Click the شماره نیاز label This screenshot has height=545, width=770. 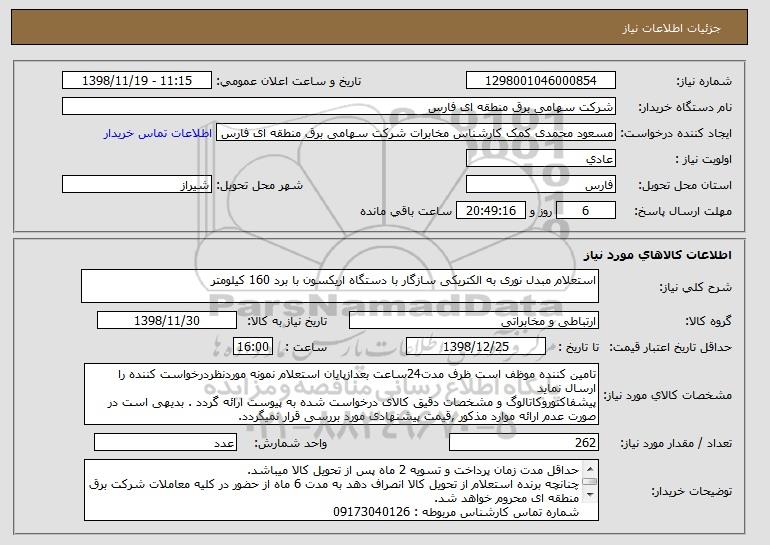[704, 82]
